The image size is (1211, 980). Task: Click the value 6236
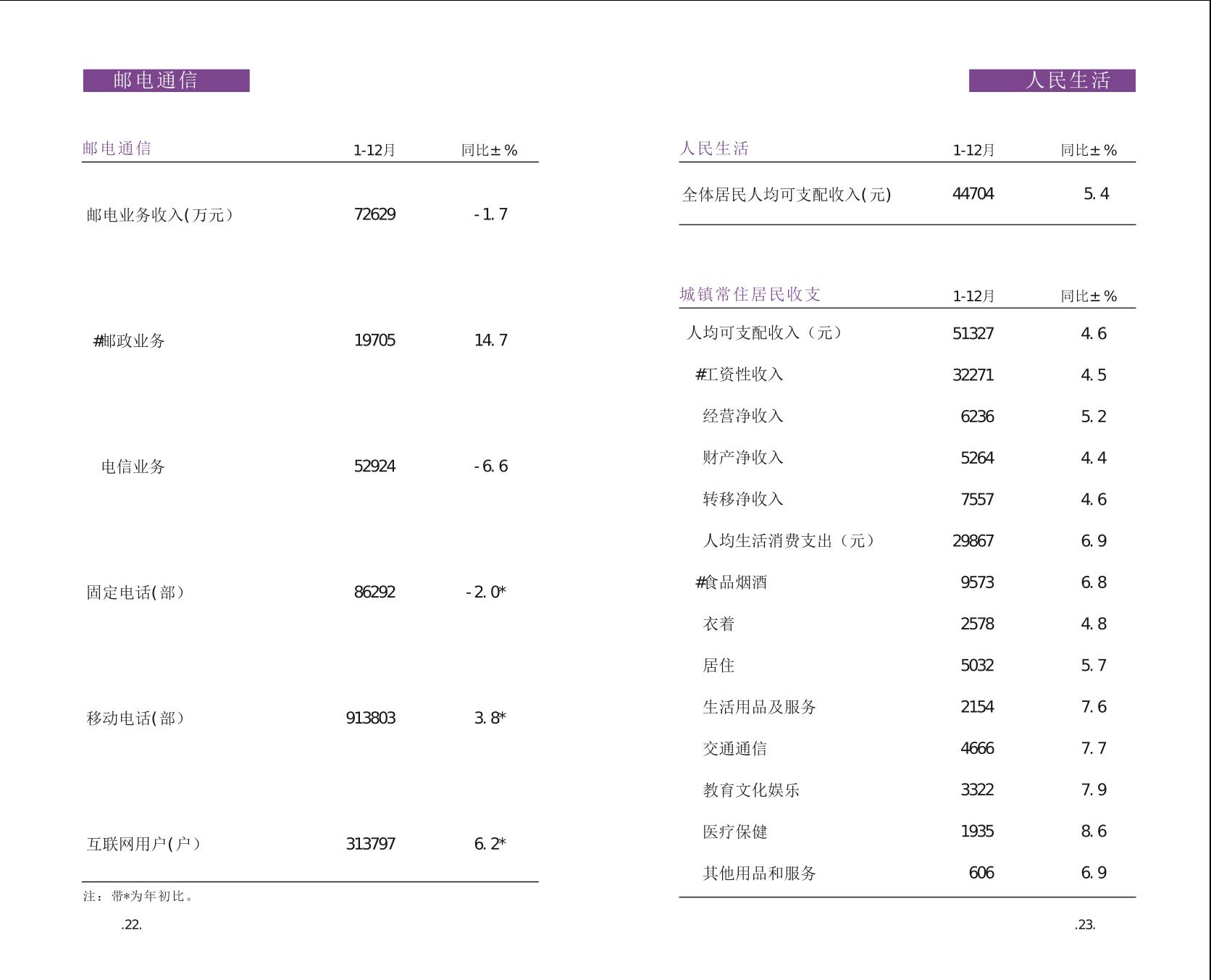point(977,416)
